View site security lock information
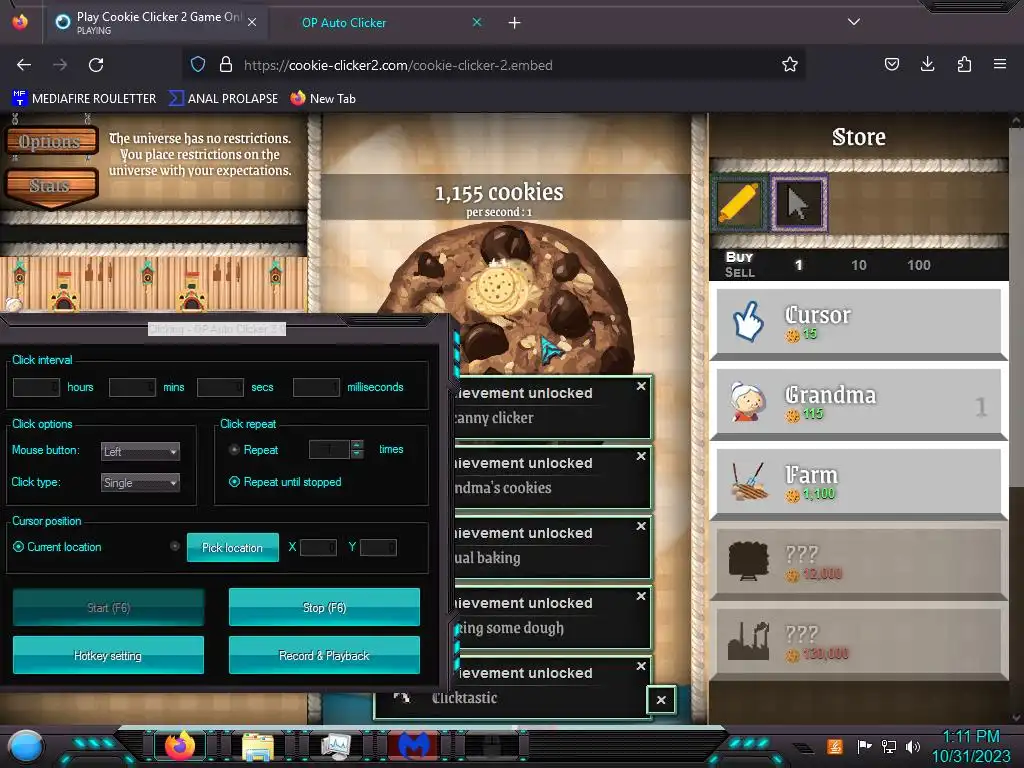Screen dimensions: 1024x768 coord(226,64)
